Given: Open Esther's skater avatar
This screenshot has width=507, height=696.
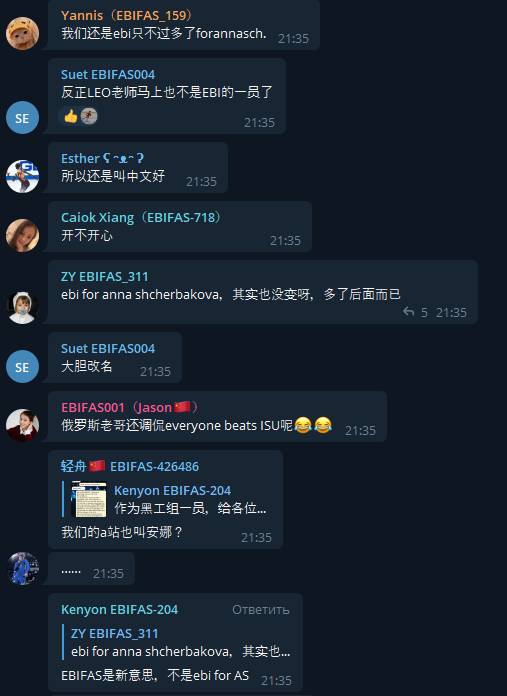Looking at the screenshot, I should point(22,177).
